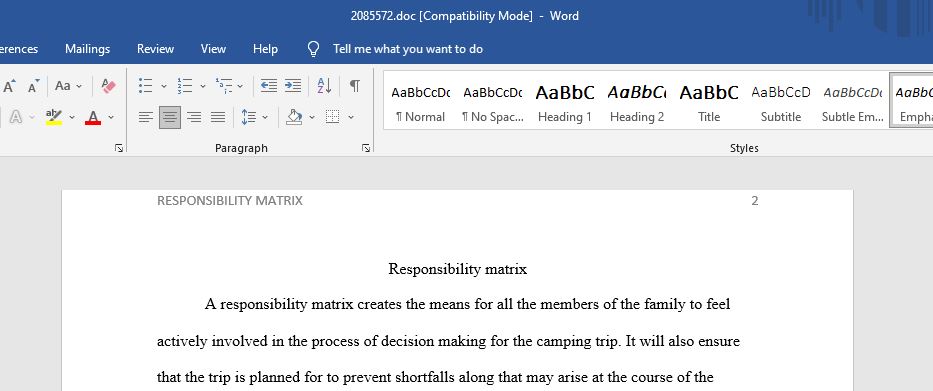This screenshot has height=391, width=933.
Task: Click the line starting 'actively involved in'
Action: [x=449, y=342]
